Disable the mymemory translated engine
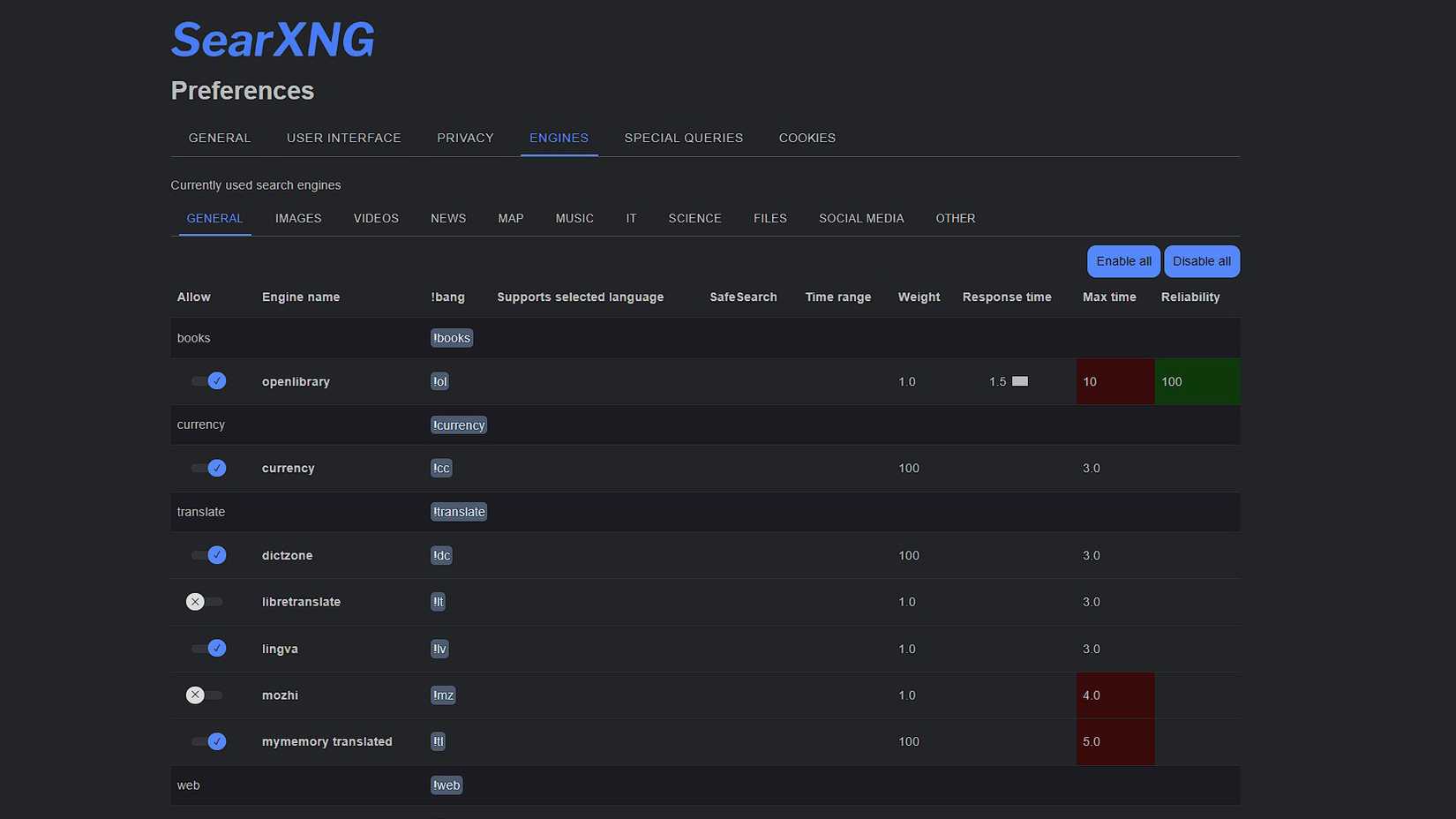Image resolution: width=1456 pixels, height=819 pixels. (x=208, y=741)
